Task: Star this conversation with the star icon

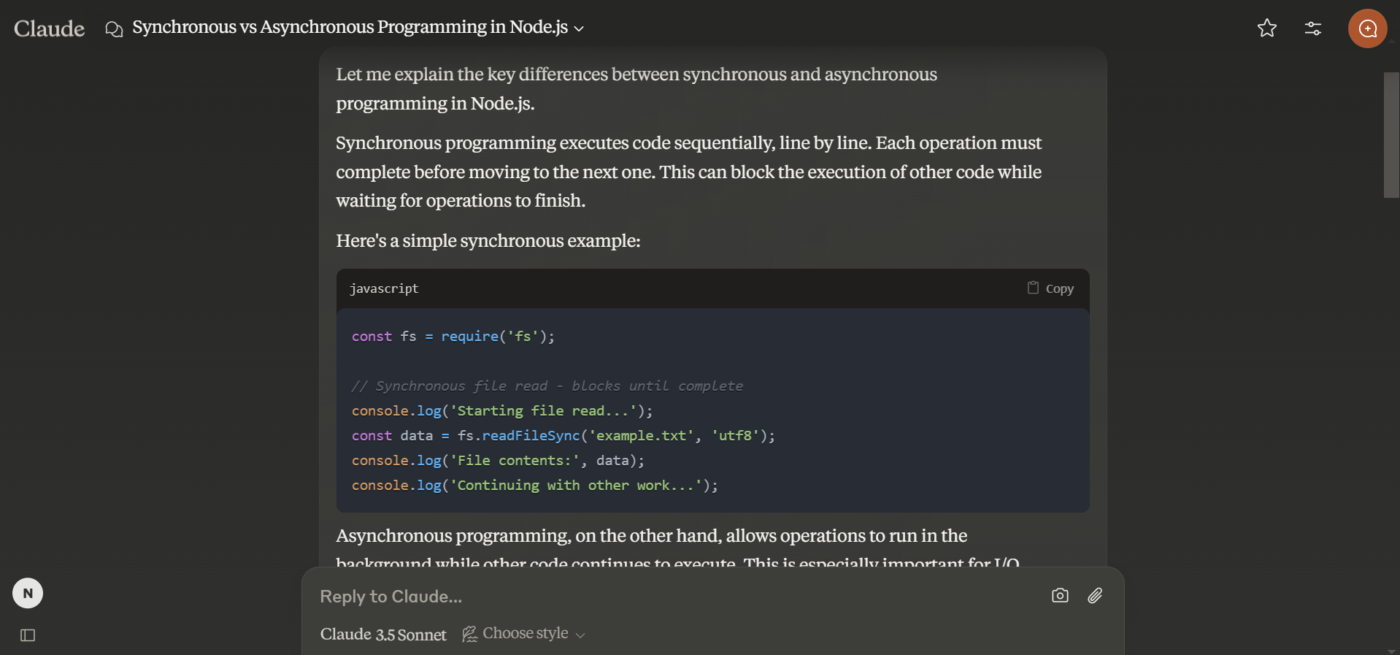Action: pyautogui.click(x=1267, y=28)
